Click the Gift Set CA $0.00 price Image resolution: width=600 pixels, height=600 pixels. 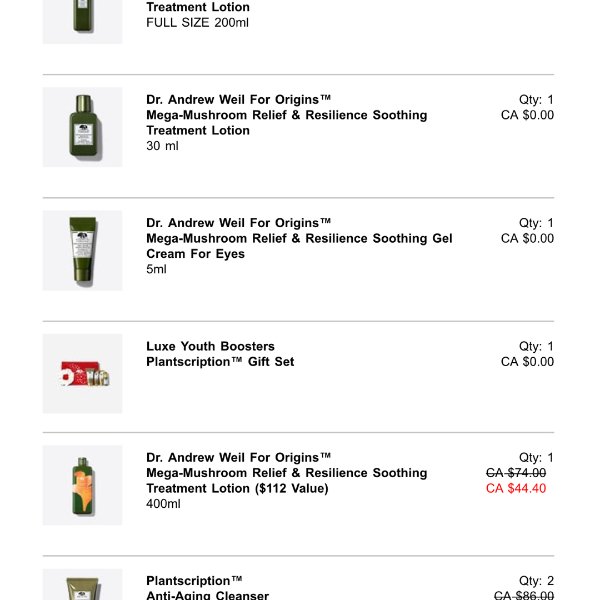[x=527, y=362]
